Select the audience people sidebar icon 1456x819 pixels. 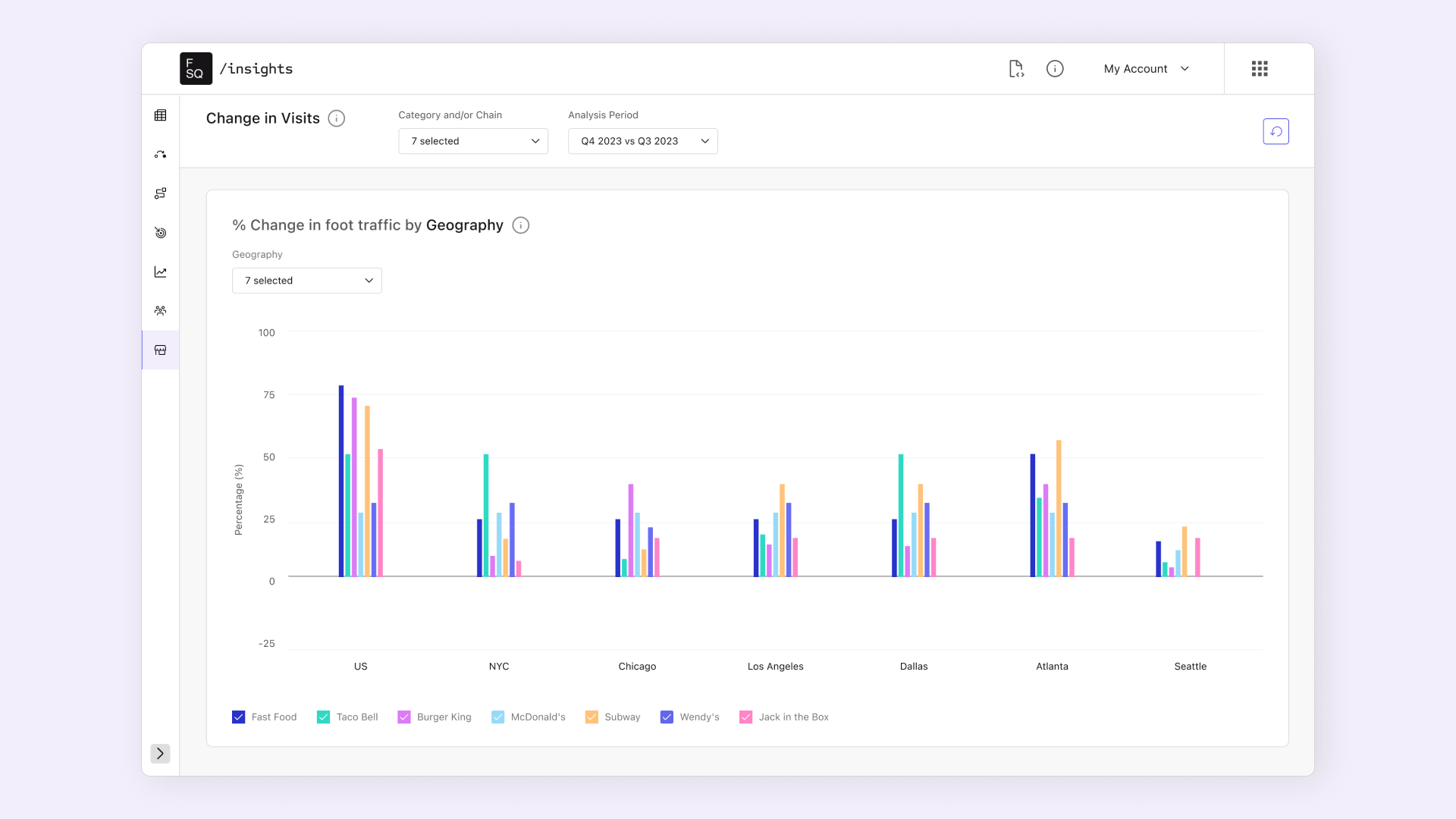160,311
